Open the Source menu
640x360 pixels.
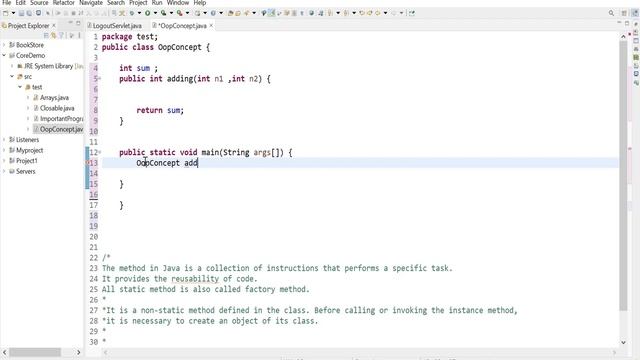point(39,3)
